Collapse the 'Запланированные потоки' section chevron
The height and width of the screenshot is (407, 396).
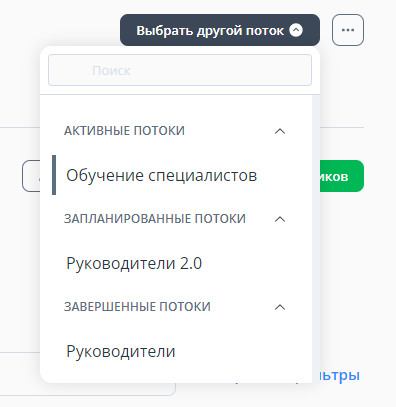[x=280, y=219]
